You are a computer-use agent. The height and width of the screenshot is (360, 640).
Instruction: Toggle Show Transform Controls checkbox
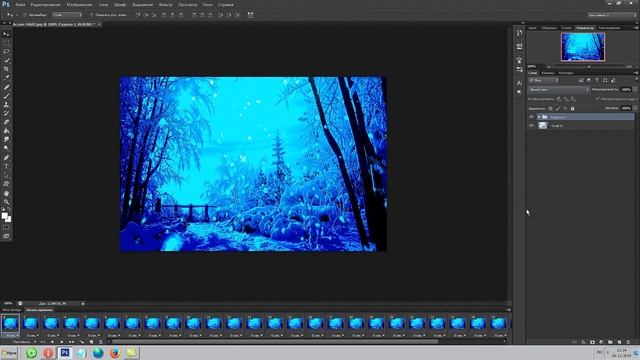tap(92, 15)
